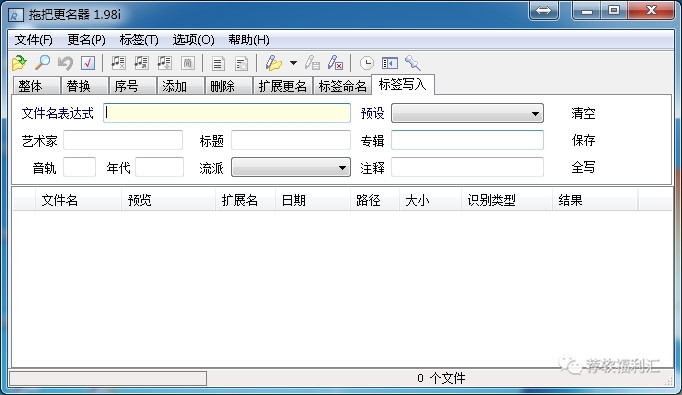This screenshot has height=395, width=682.
Task: Click the application icon in title bar
Action: [x=16, y=15]
